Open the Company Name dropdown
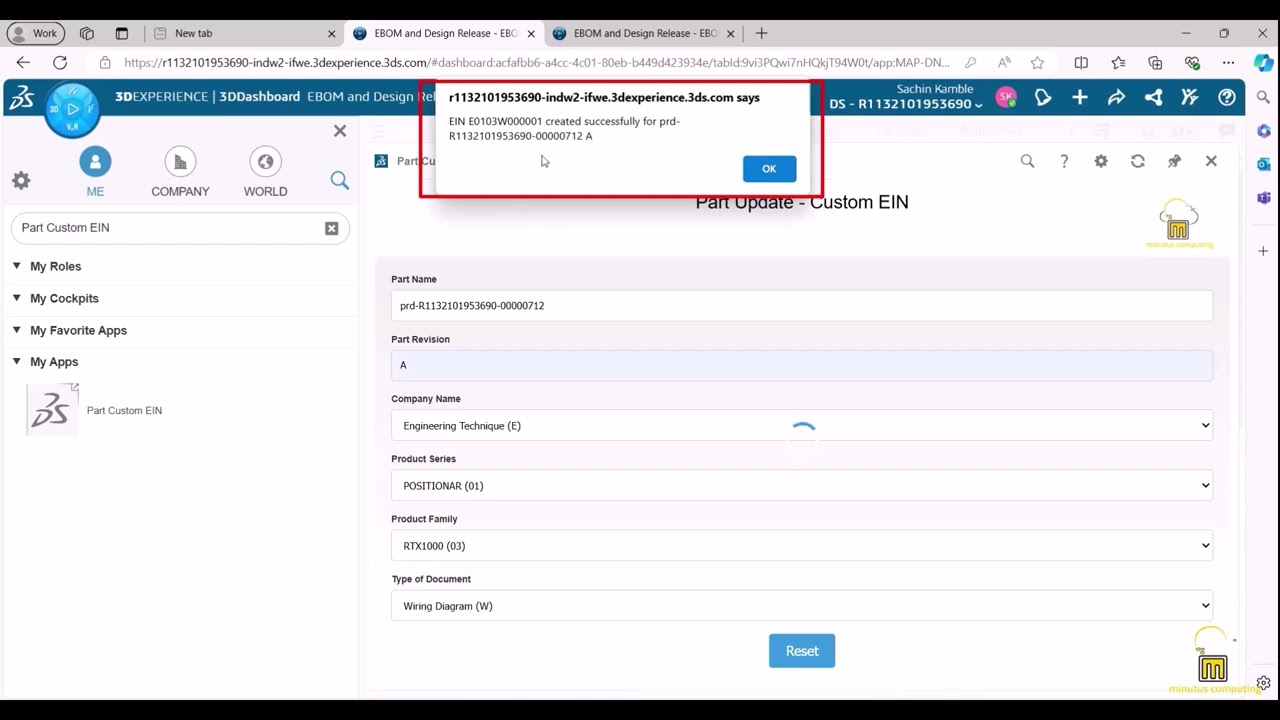1280x720 pixels. [802, 425]
